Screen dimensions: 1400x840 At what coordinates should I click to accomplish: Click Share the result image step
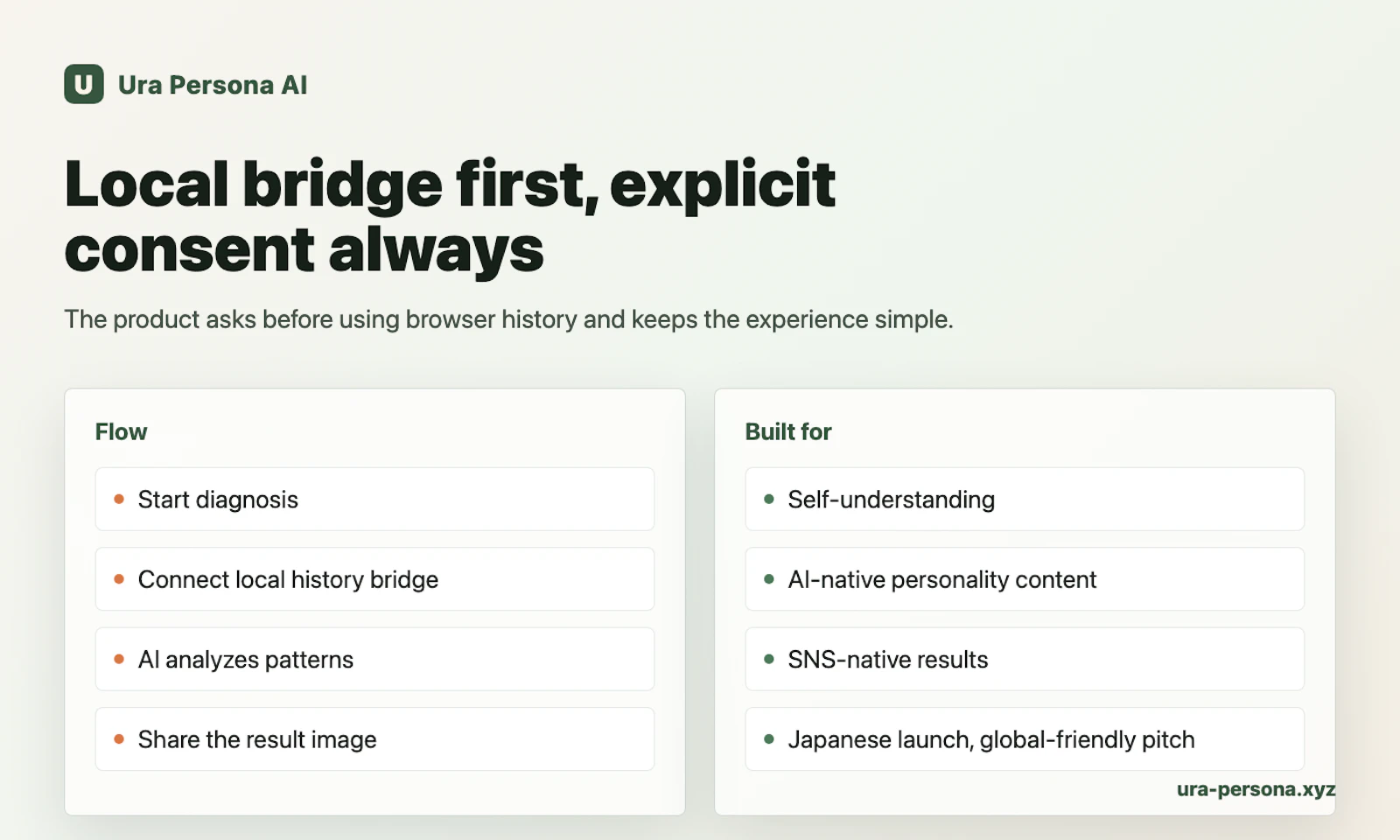click(374, 739)
